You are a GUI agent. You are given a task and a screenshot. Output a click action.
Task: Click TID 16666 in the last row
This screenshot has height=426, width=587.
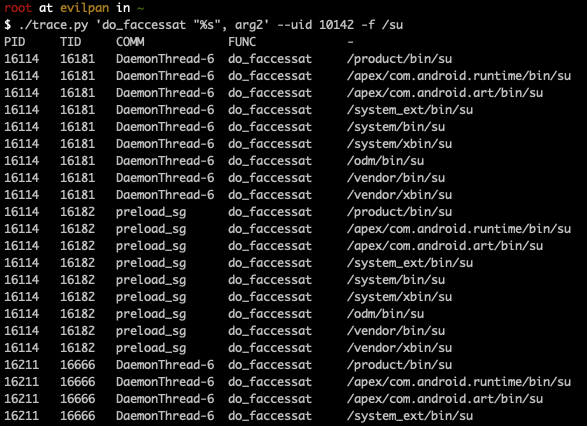coord(77,416)
